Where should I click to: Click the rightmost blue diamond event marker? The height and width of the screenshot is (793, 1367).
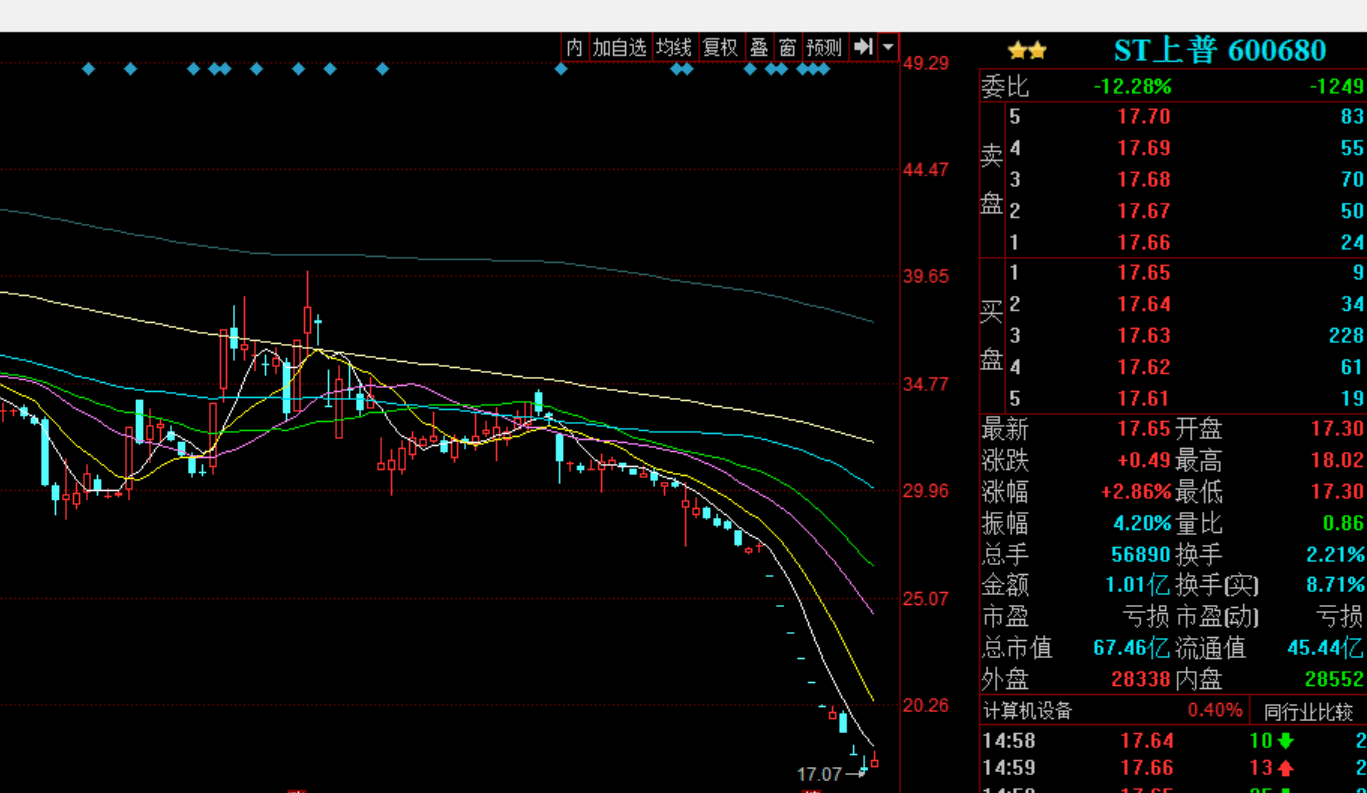[x=824, y=69]
